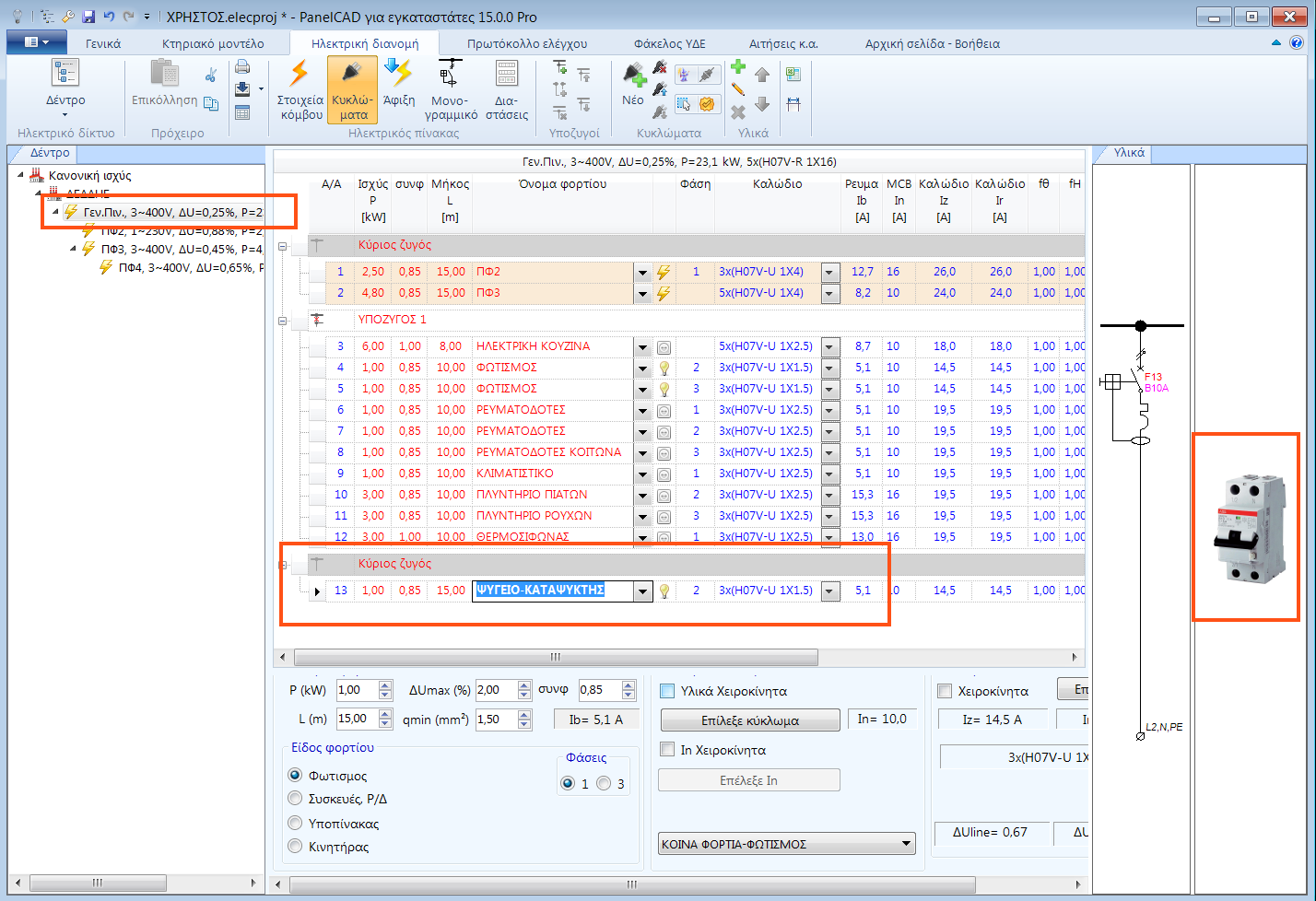Click the circuit table horizontal scrollbar
The image size is (1316, 901).
pos(555,658)
